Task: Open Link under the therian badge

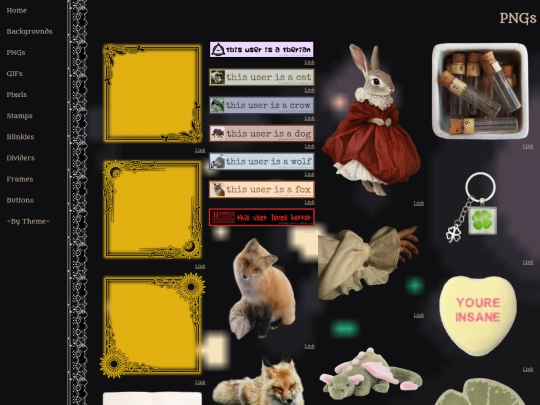Action: (309, 62)
